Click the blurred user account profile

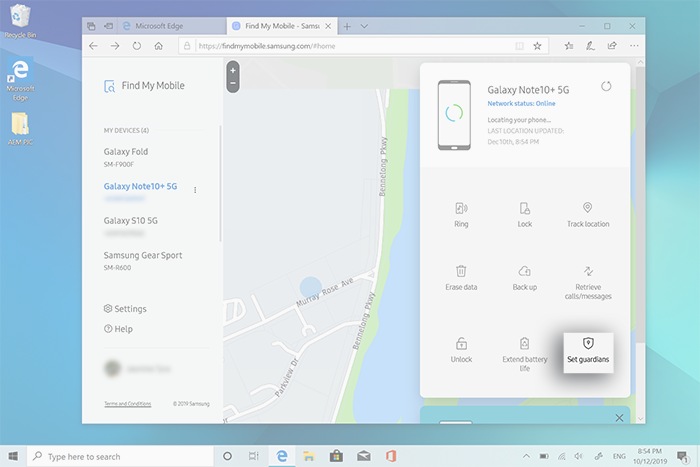pyautogui.click(x=137, y=369)
